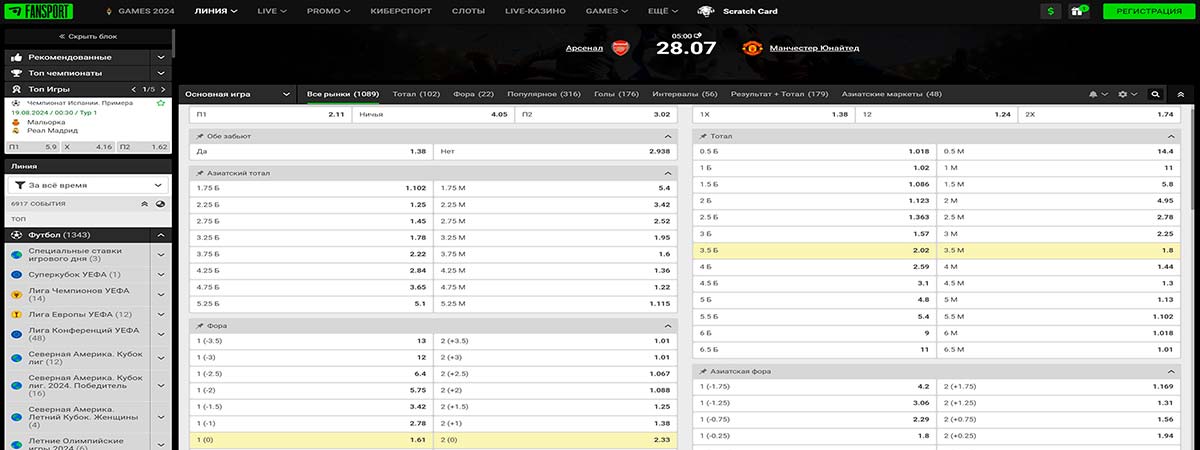Open the Манчестер Юнайтед team link
The height and width of the screenshot is (450, 1200).
coord(814,47)
